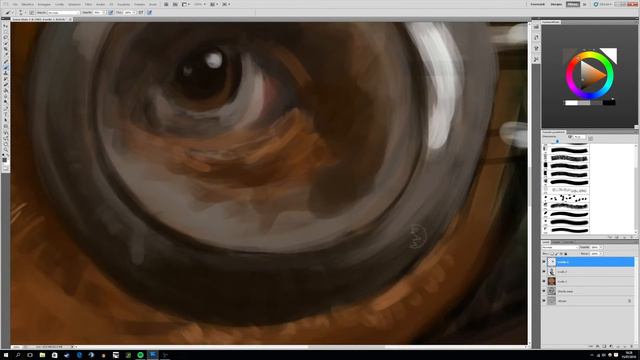Viewport: 640px width, 360px height.
Task: Click the brush Opacity value field
Action: point(98,13)
